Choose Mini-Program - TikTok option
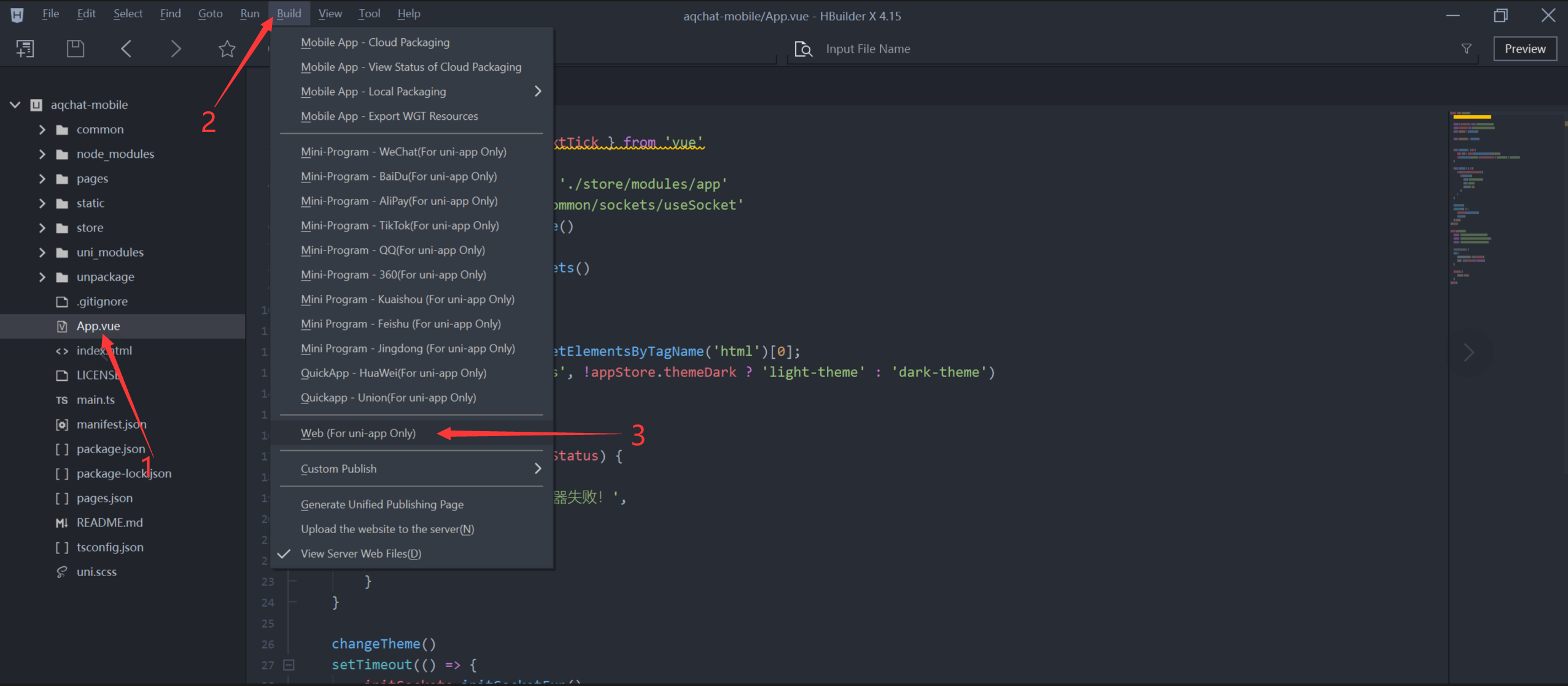This screenshot has height=686, width=1568. (412, 225)
